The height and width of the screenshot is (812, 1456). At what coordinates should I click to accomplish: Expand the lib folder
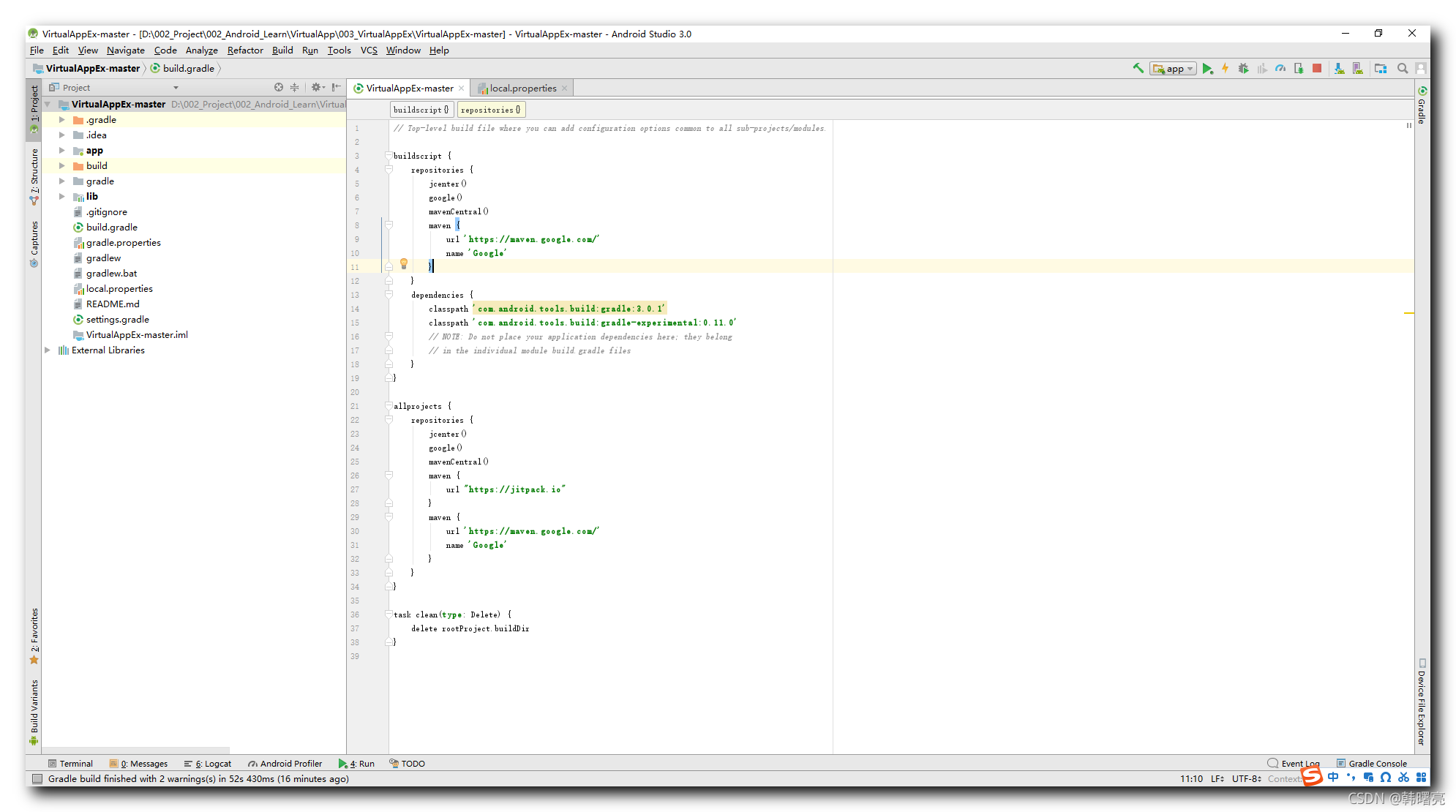tap(62, 197)
